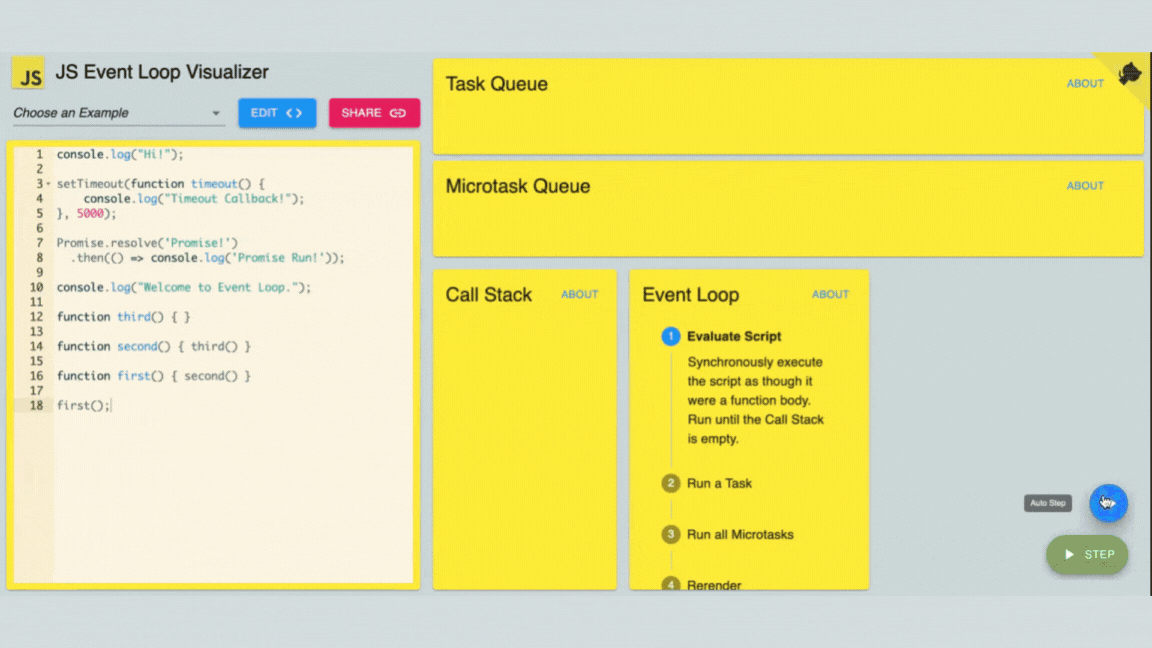
Task: Click the blue Auto Step button
Action: tap(1108, 503)
